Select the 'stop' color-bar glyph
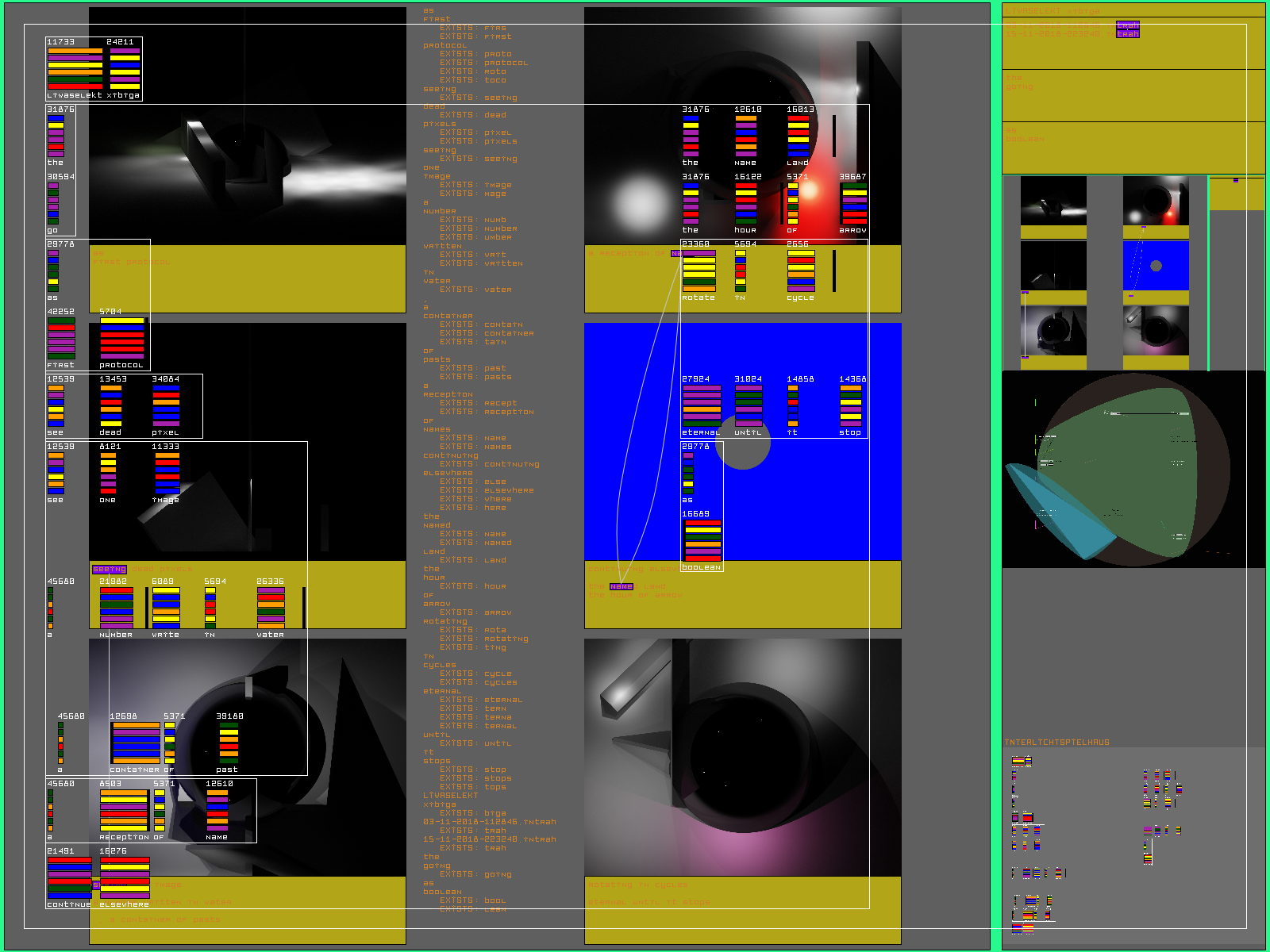Screen dimensions: 1270x952 (x=850, y=405)
